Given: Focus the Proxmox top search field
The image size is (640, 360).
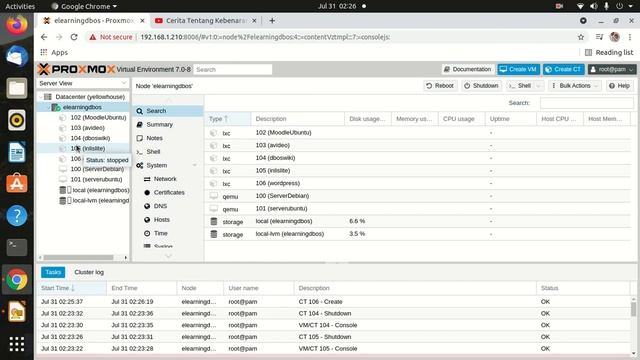Looking at the screenshot, I should click(x=233, y=69).
